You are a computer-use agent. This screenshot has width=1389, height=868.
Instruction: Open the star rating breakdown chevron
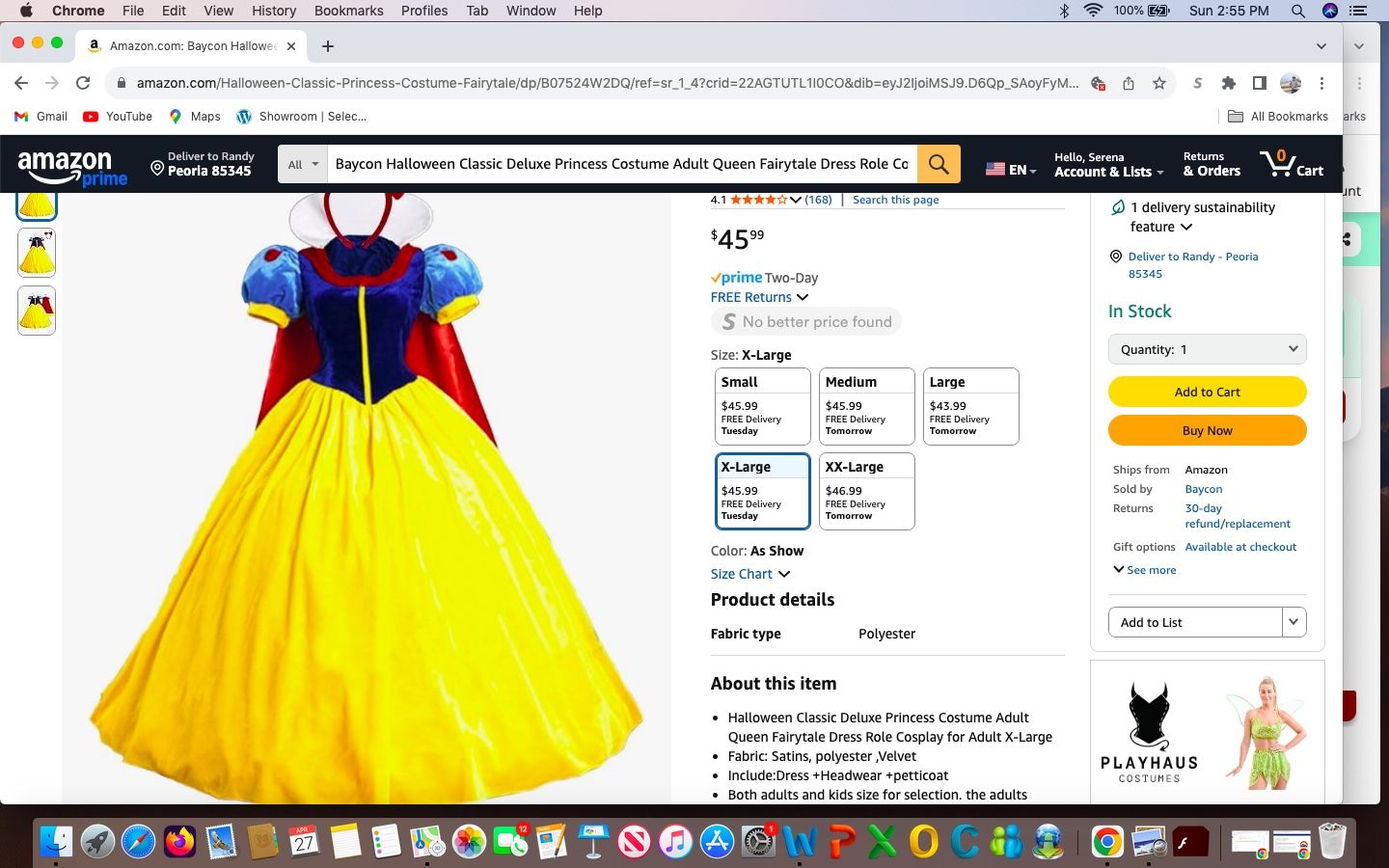coord(796,200)
